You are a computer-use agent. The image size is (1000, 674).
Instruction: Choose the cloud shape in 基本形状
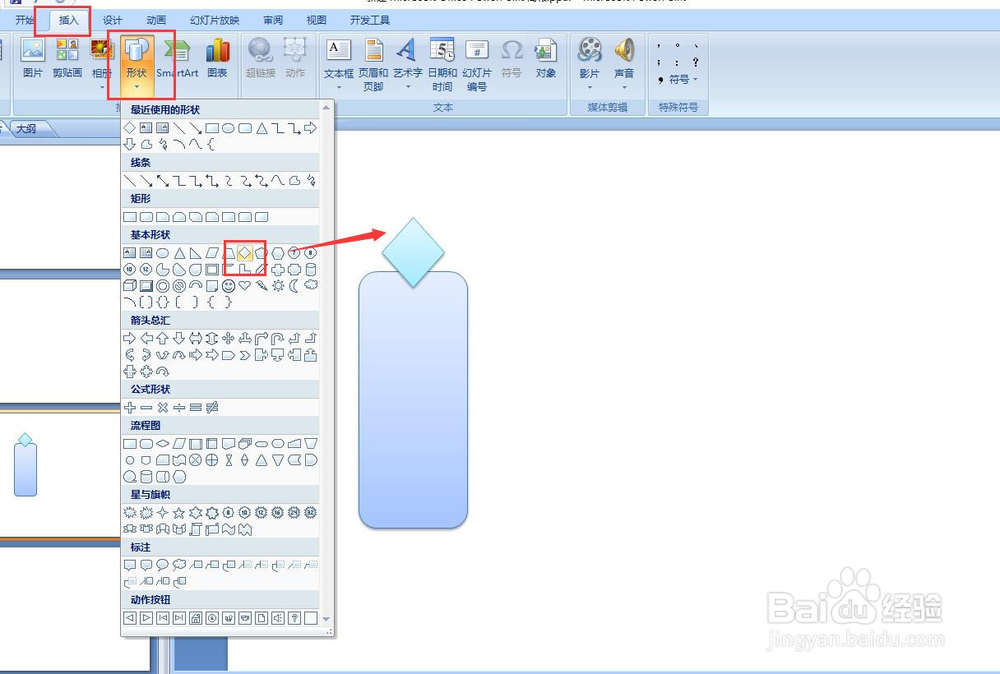pyautogui.click(x=311, y=285)
